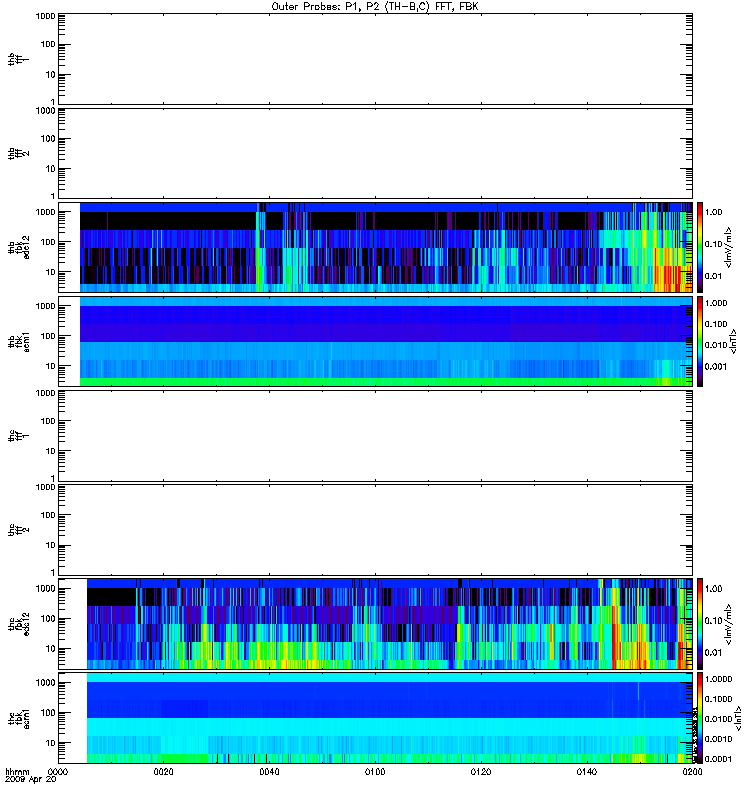Click the "thc fbk scm1" y-axis label
Screen dimensions: 750x800
19,718
